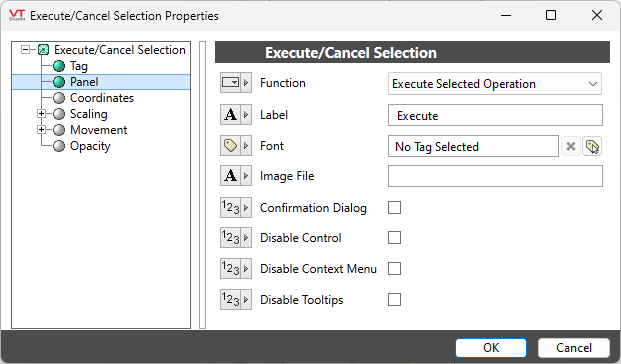Clear the selected Font tag with X icon
Screen dimensions: 621x364
click(570, 147)
